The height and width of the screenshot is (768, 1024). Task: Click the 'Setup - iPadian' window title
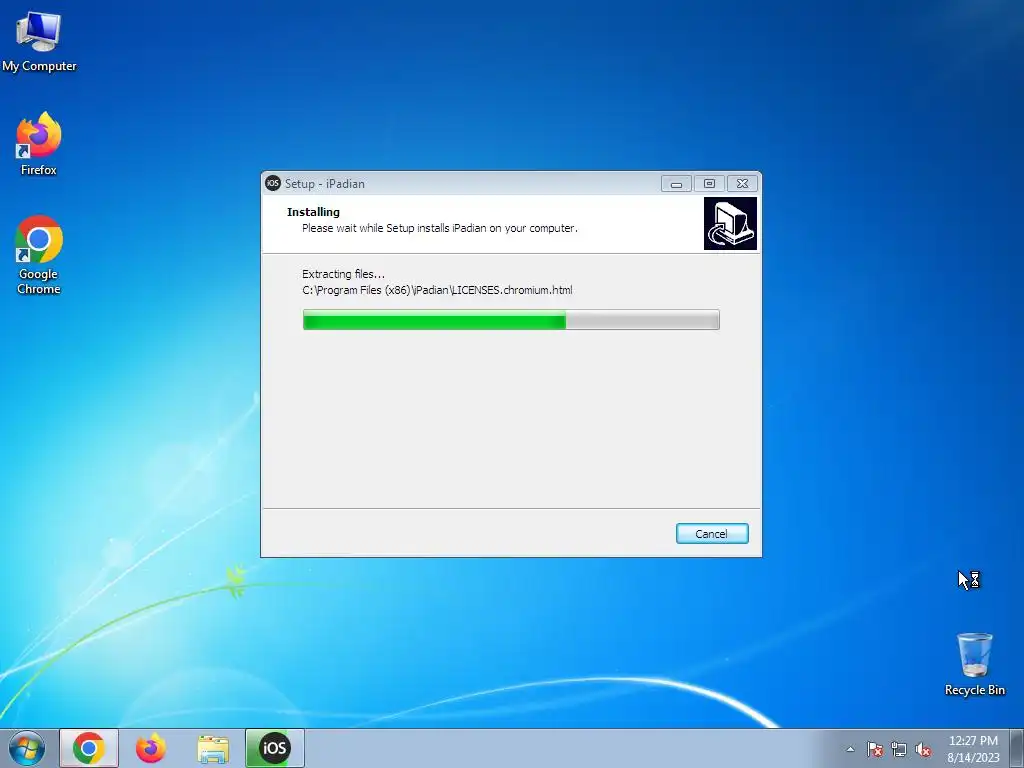[325, 184]
